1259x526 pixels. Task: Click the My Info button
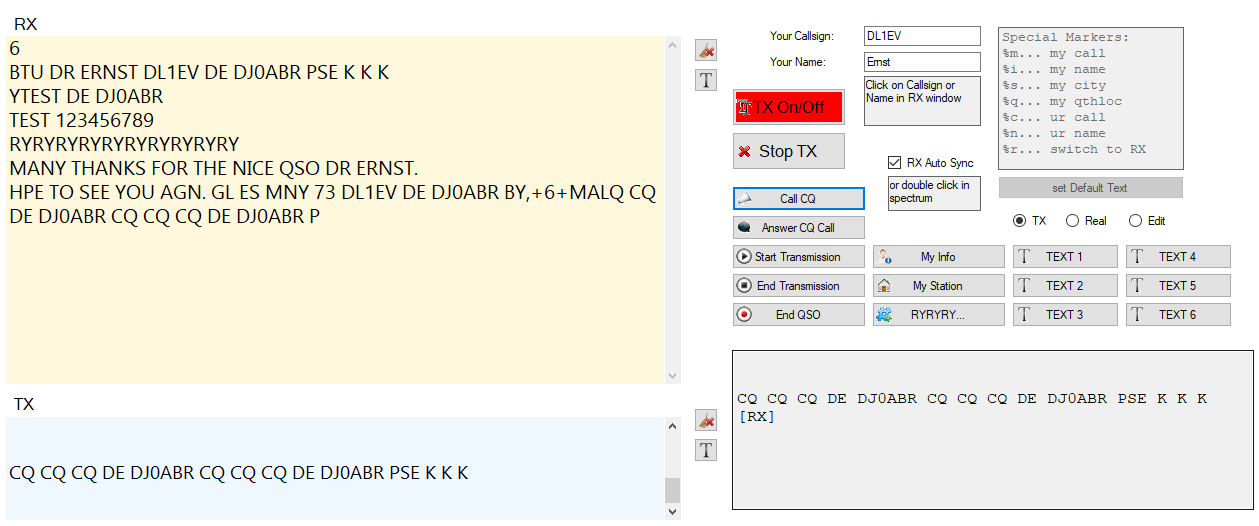click(939, 256)
